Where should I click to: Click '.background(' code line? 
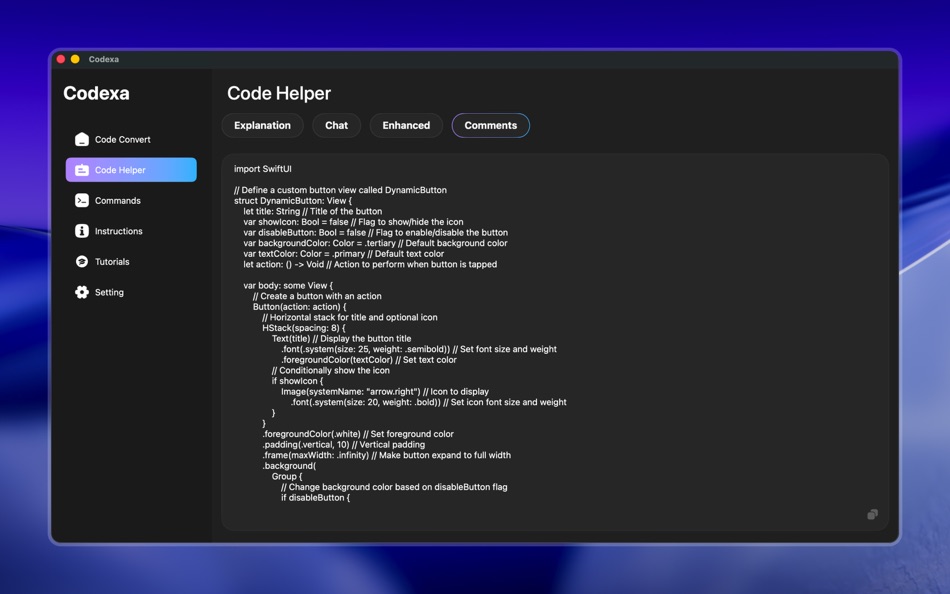(x=289, y=466)
